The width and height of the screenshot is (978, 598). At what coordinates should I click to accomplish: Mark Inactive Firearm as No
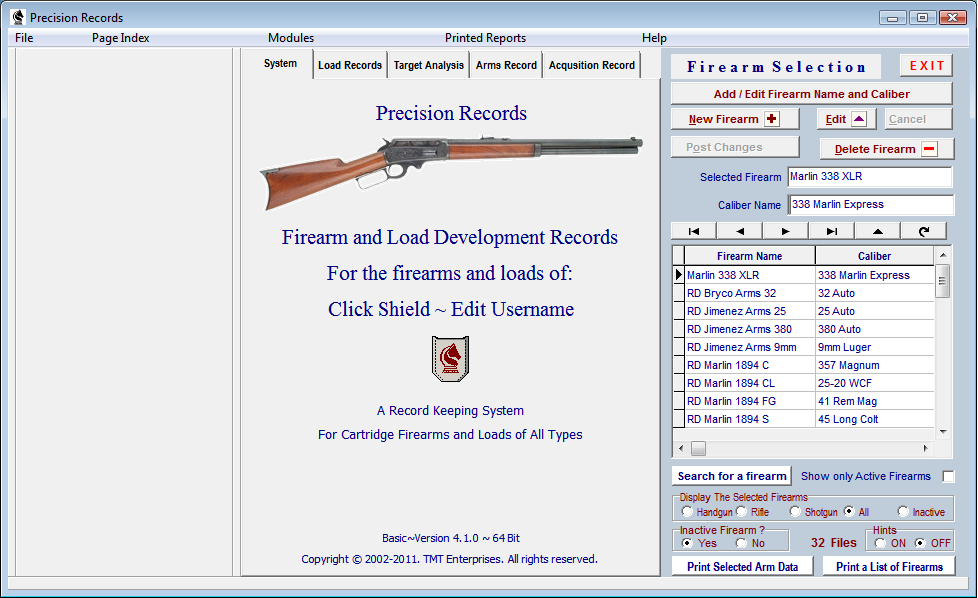coord(741,543)
